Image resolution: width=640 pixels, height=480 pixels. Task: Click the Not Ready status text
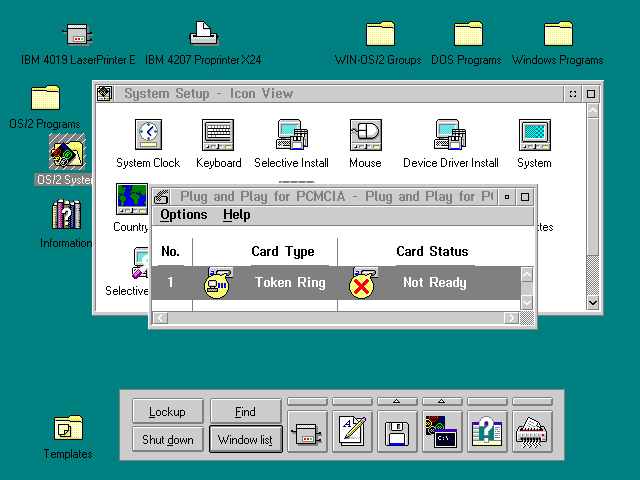(434, 282)
